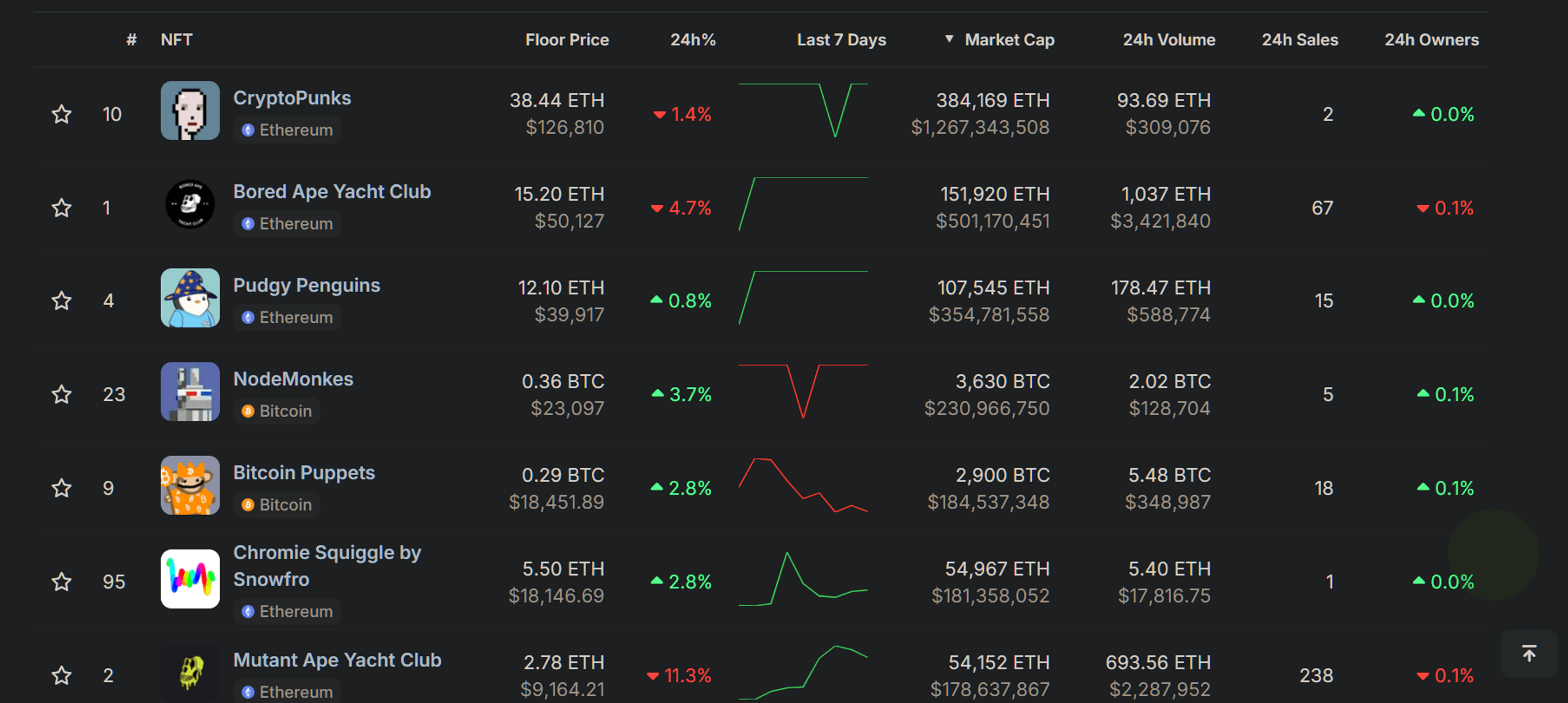Click Bitcoin Puppets market cap 2,900 BTC

[x=1003, y=475]
